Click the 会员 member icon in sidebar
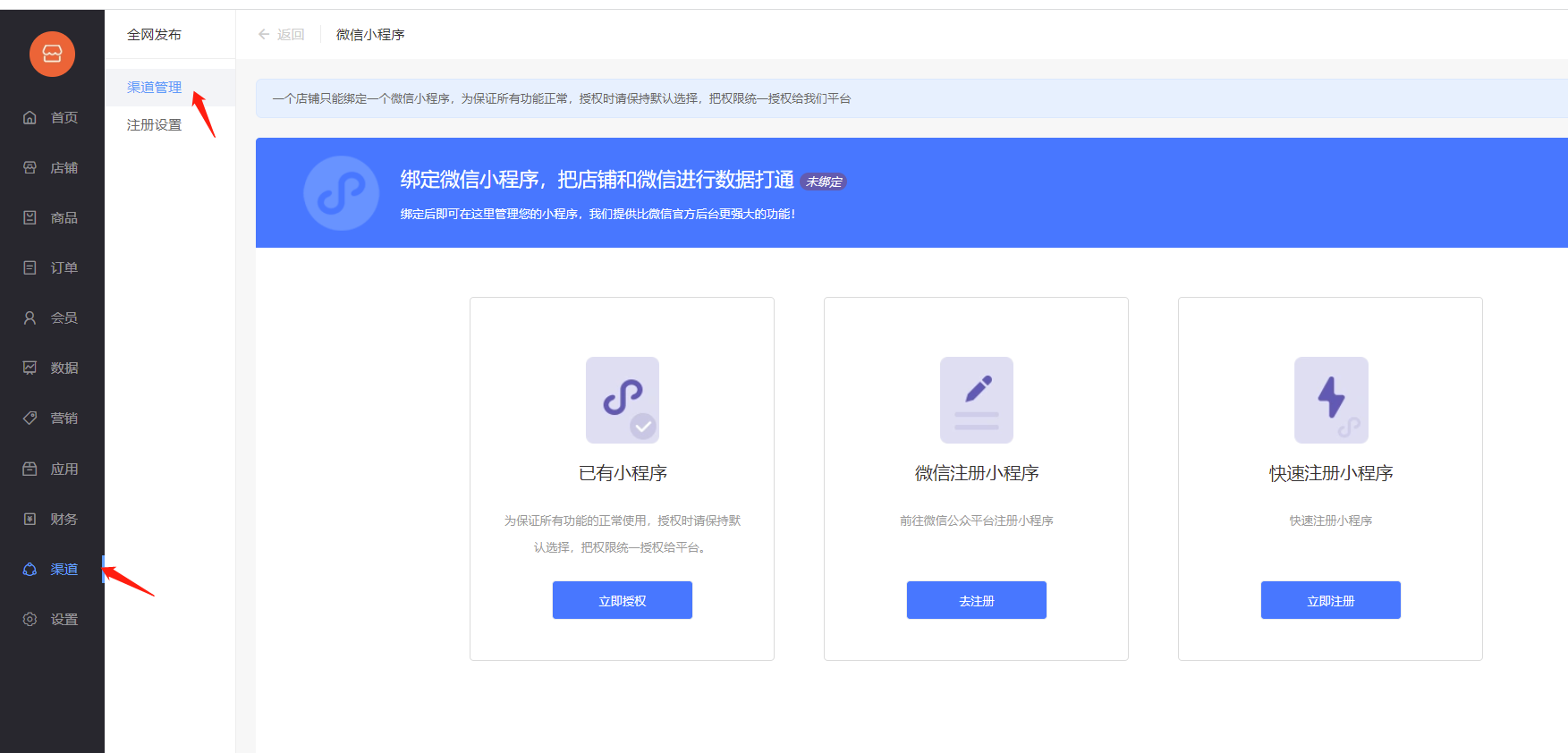This screenshot has height=753, width=1568. point(30,317)
